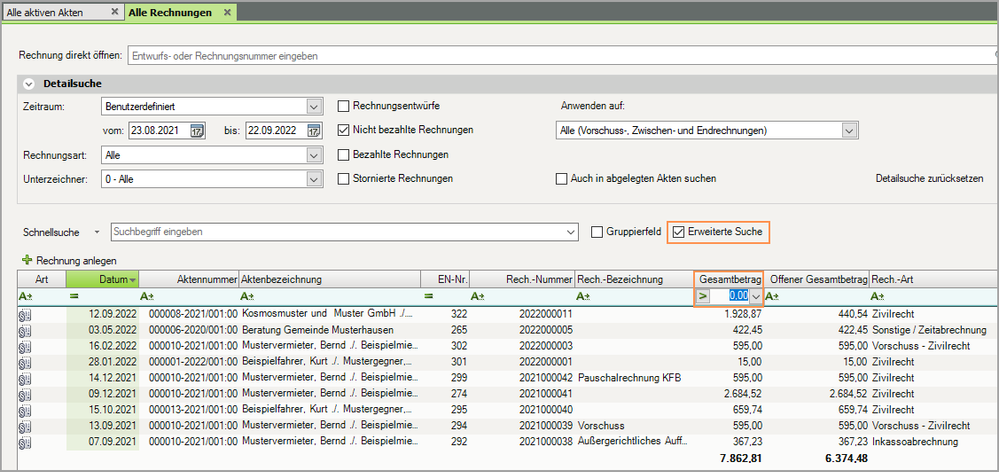The height and width of the screenshot is (472, 999).
Task: Click the filter operator icon under Rech.-Art
Action: [x=878, y=296]
